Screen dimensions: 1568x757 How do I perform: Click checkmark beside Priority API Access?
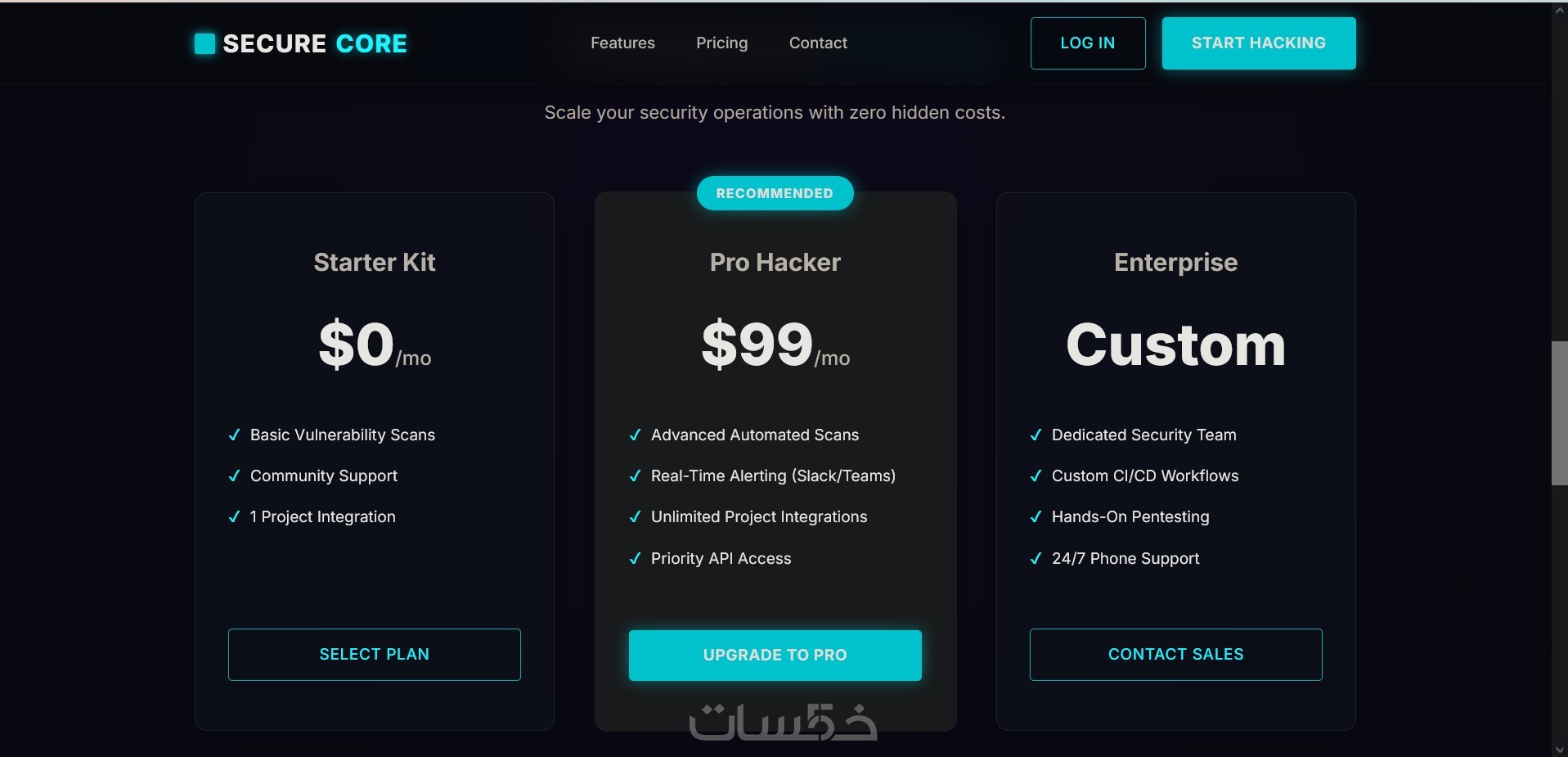635,558
